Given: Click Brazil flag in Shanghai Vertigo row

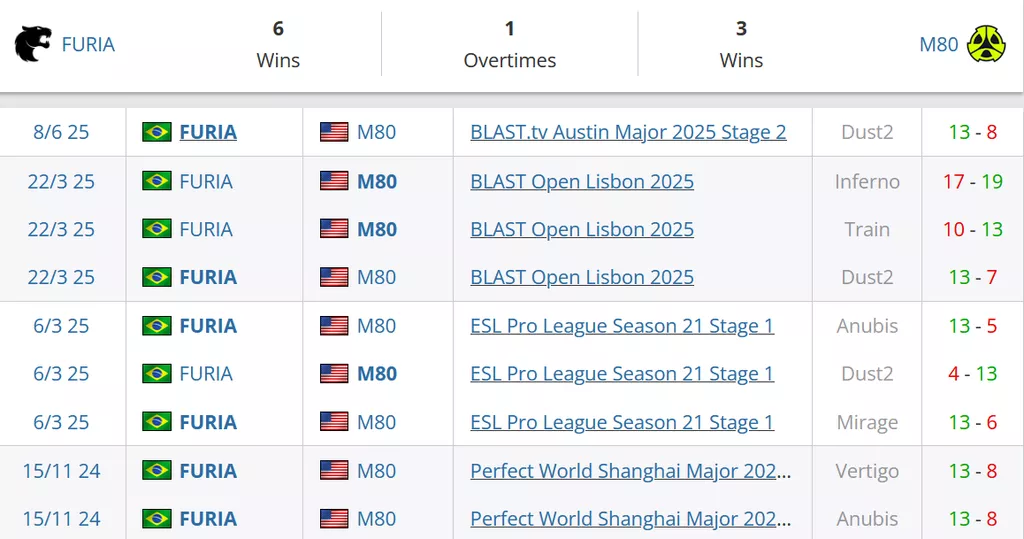Looking at the screenshot, I should tap(157, 471).
